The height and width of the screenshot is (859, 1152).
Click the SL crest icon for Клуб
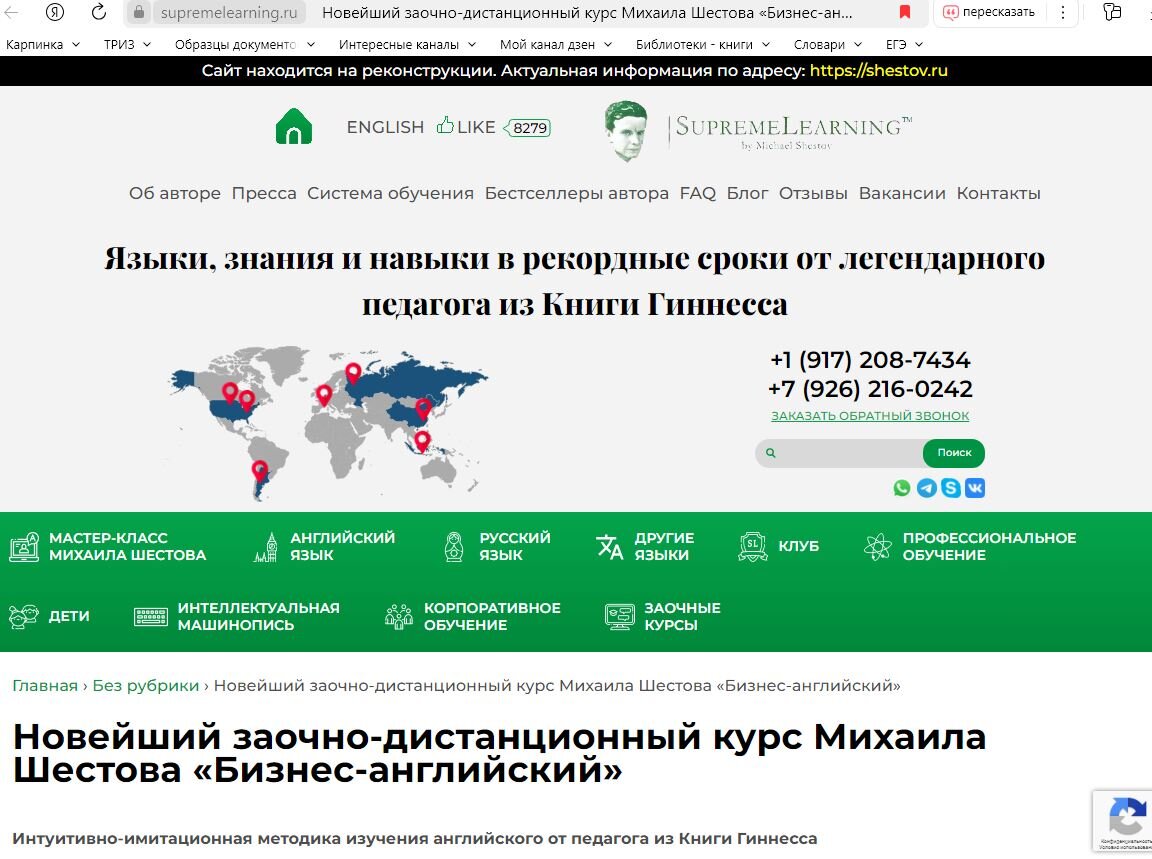point(752,547)
